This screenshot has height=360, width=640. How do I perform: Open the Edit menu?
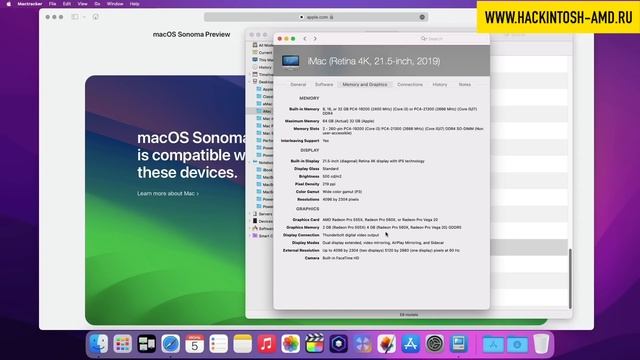[67, 4]
